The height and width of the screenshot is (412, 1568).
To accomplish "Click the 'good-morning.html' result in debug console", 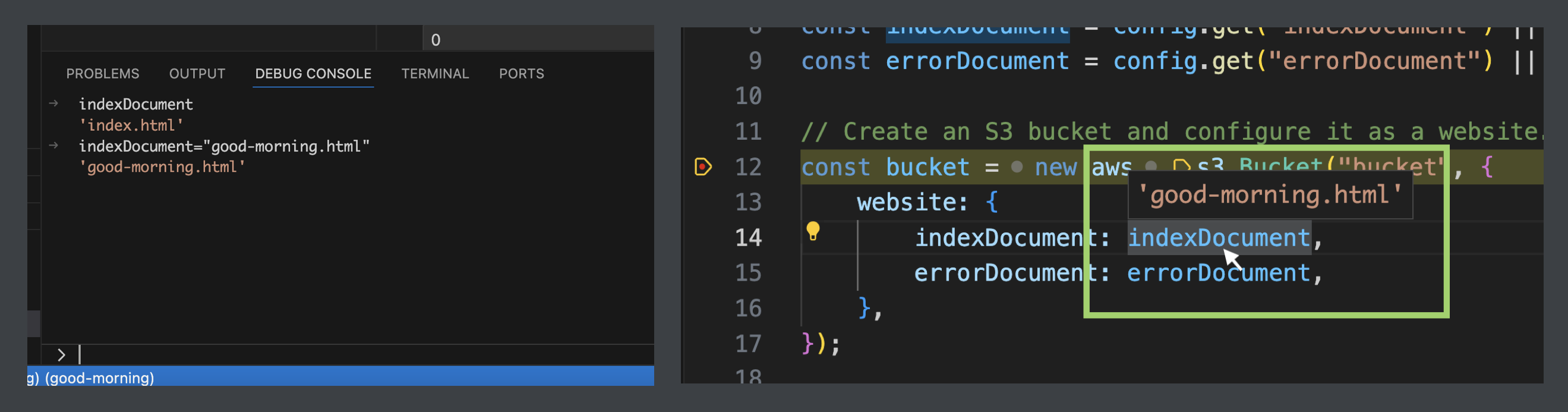I will click(x=162, y=167).
